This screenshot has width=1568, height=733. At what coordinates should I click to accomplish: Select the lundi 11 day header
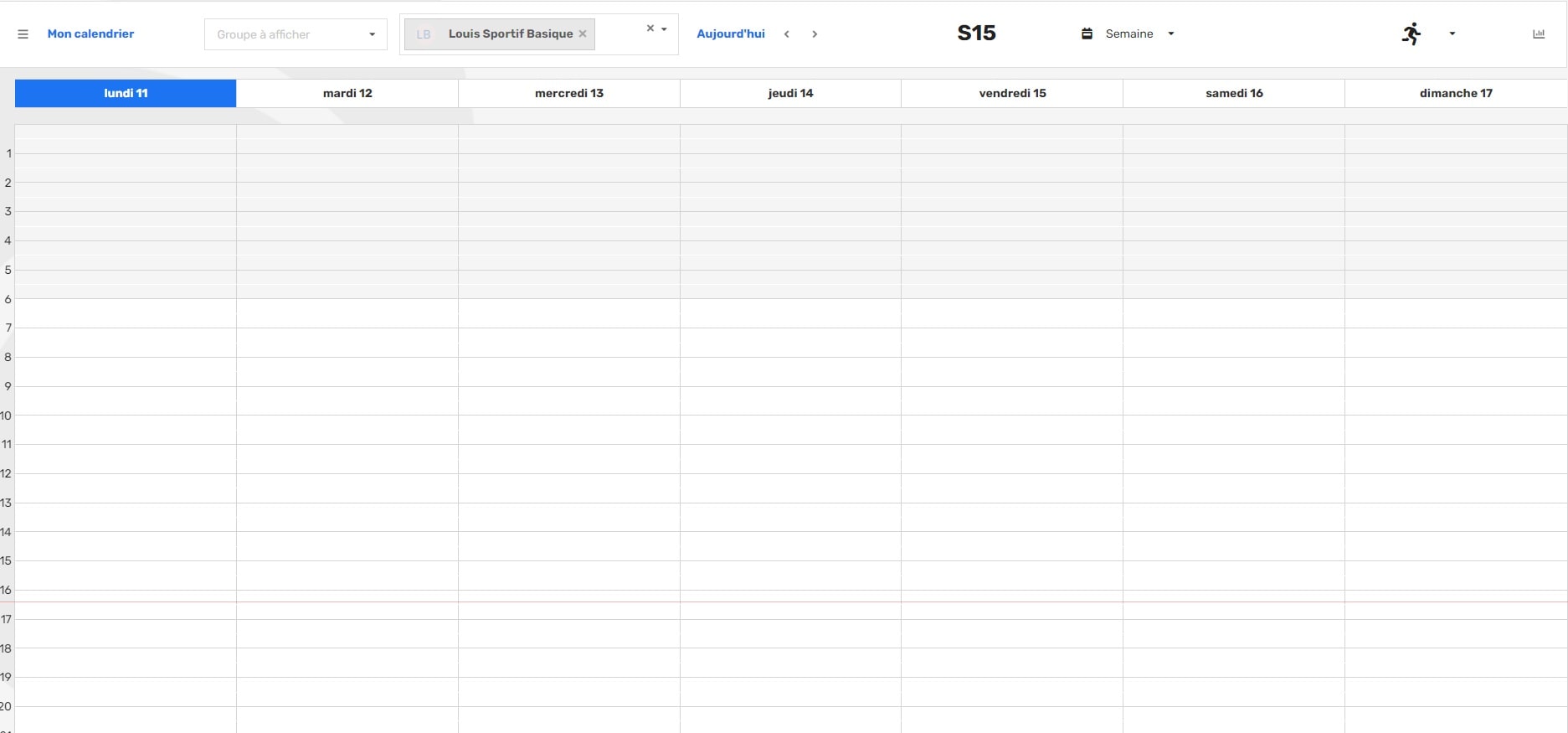coord(126,93)
